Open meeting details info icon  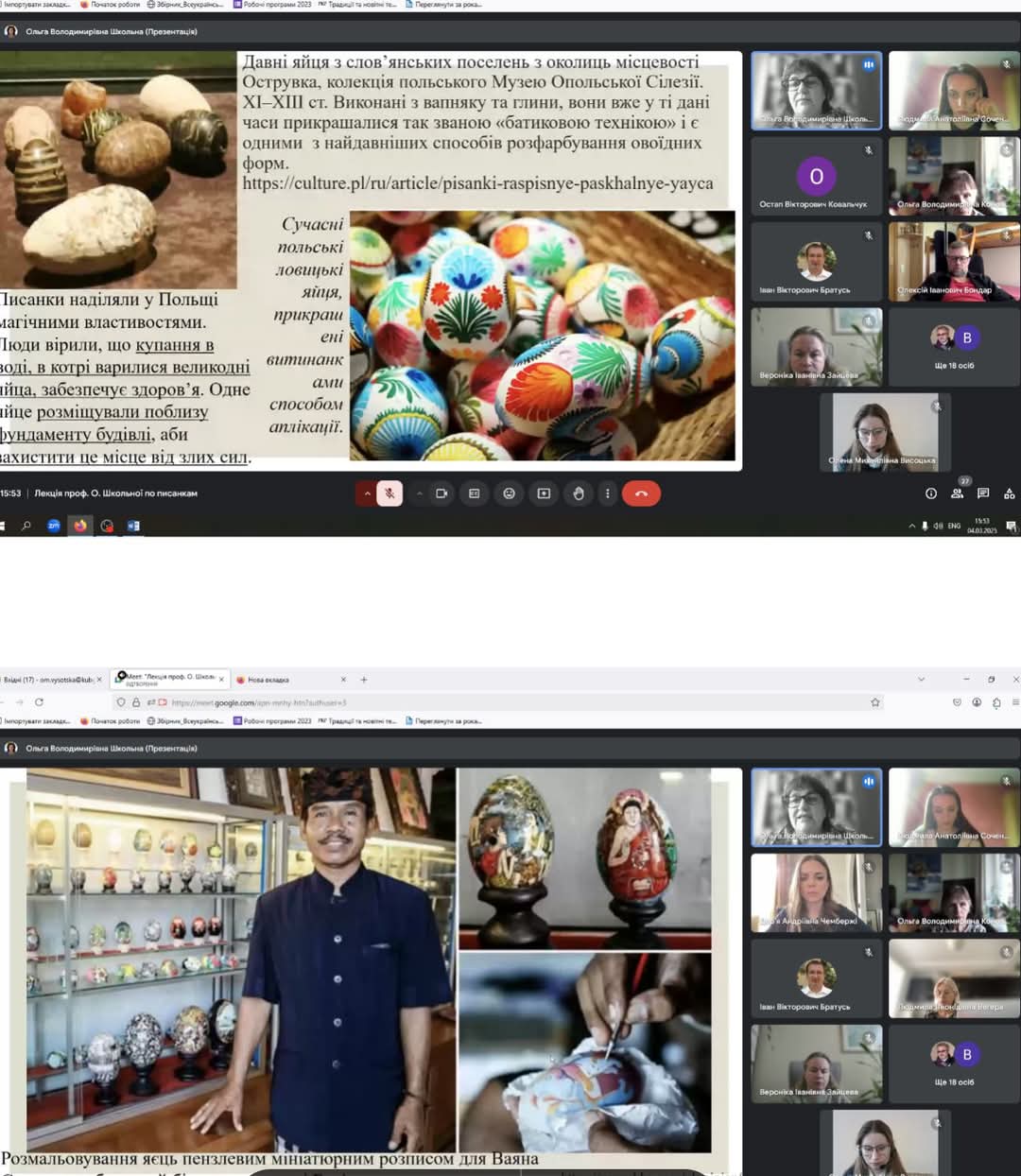point(930,493)
